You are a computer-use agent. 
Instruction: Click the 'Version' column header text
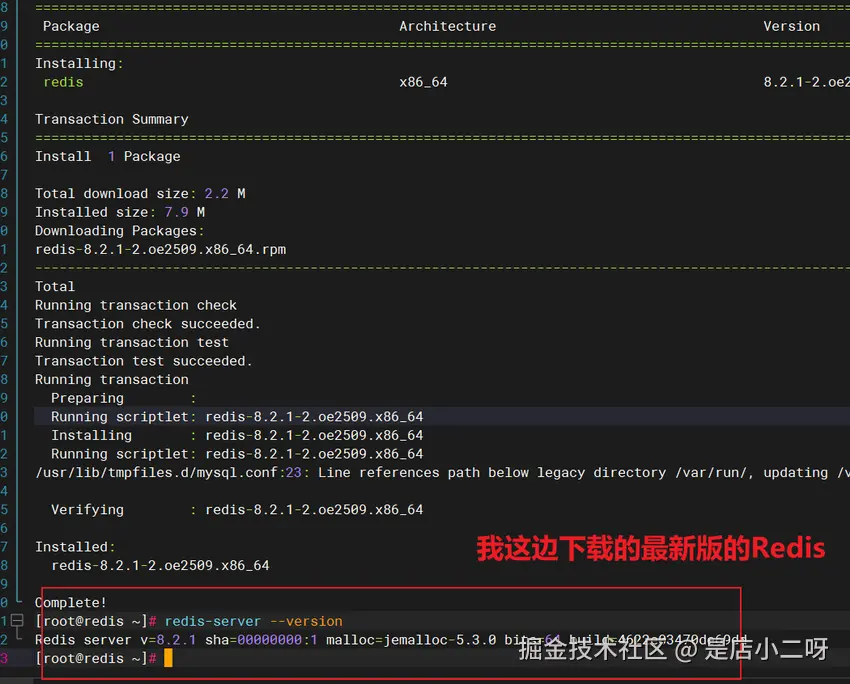tap(791, 26)
